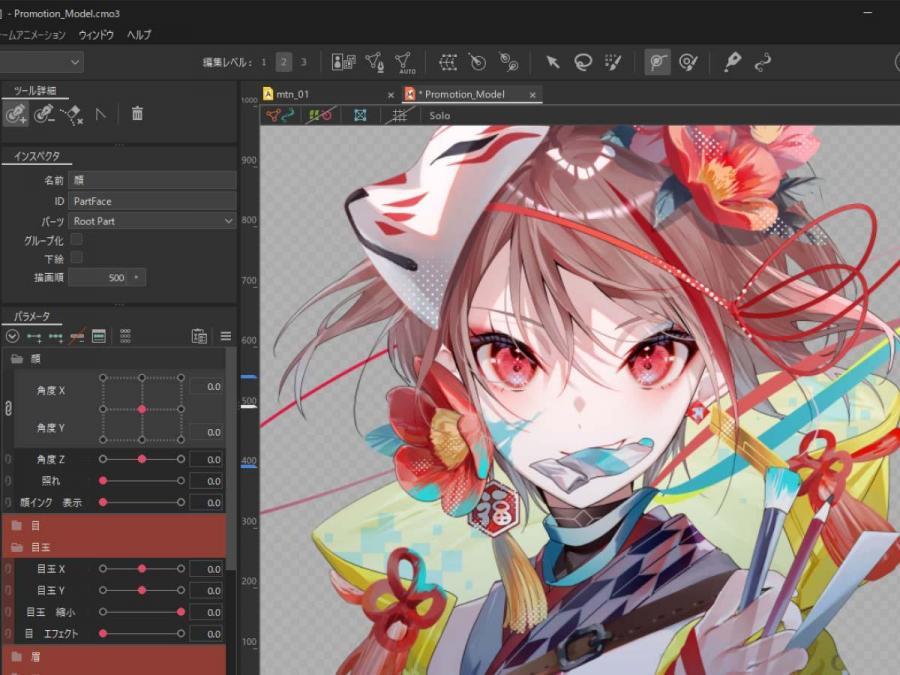Click the ID field containing PartFace
Screen dimensions: 900x675
click(152, 201)
